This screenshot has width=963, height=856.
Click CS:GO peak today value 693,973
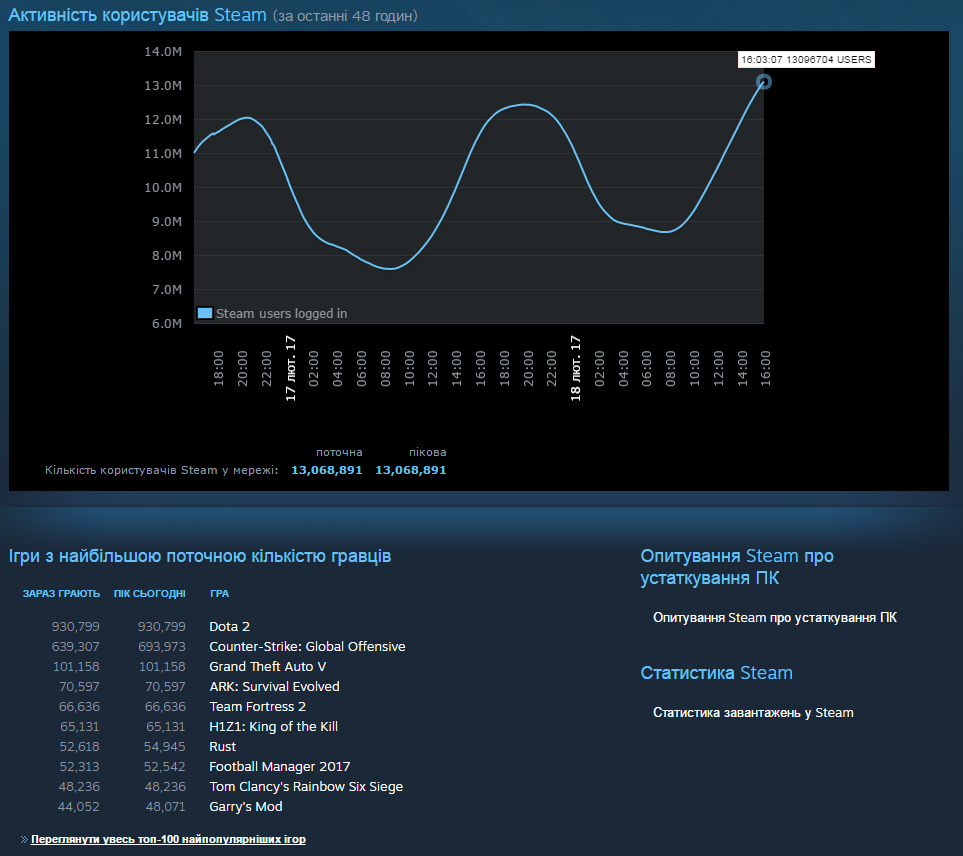[162, 647]
